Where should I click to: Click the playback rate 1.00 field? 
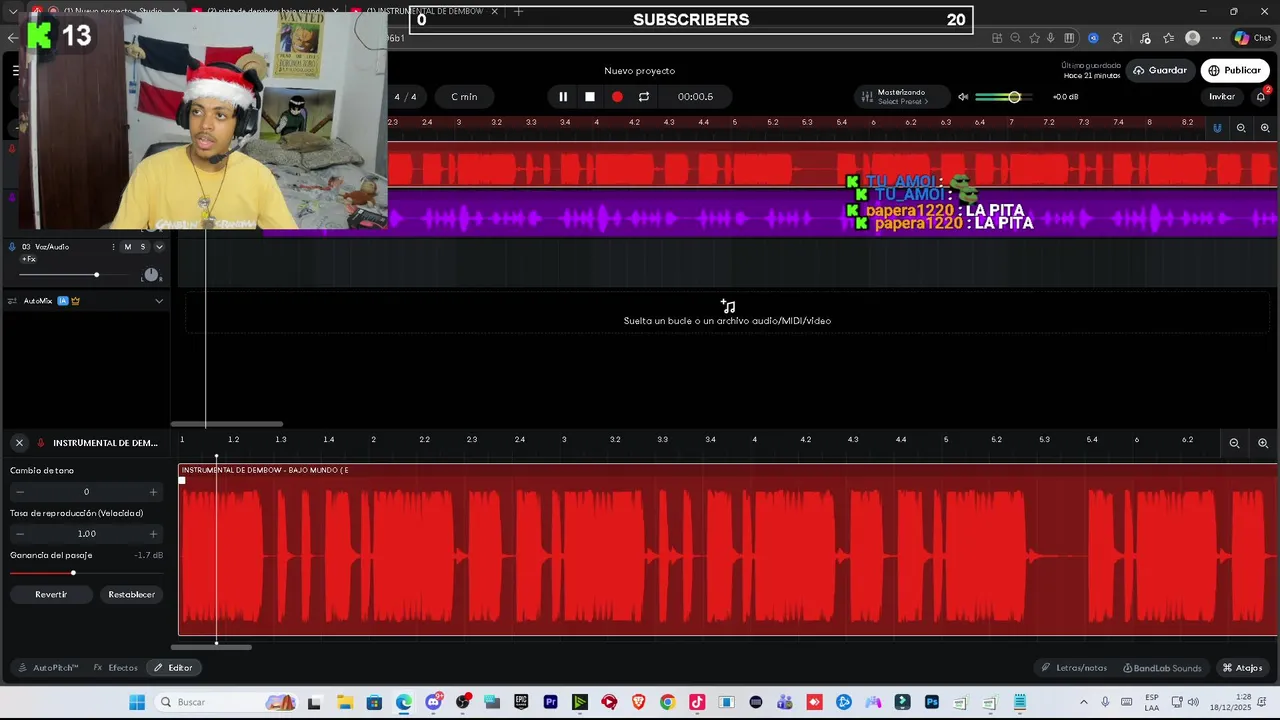86,534
